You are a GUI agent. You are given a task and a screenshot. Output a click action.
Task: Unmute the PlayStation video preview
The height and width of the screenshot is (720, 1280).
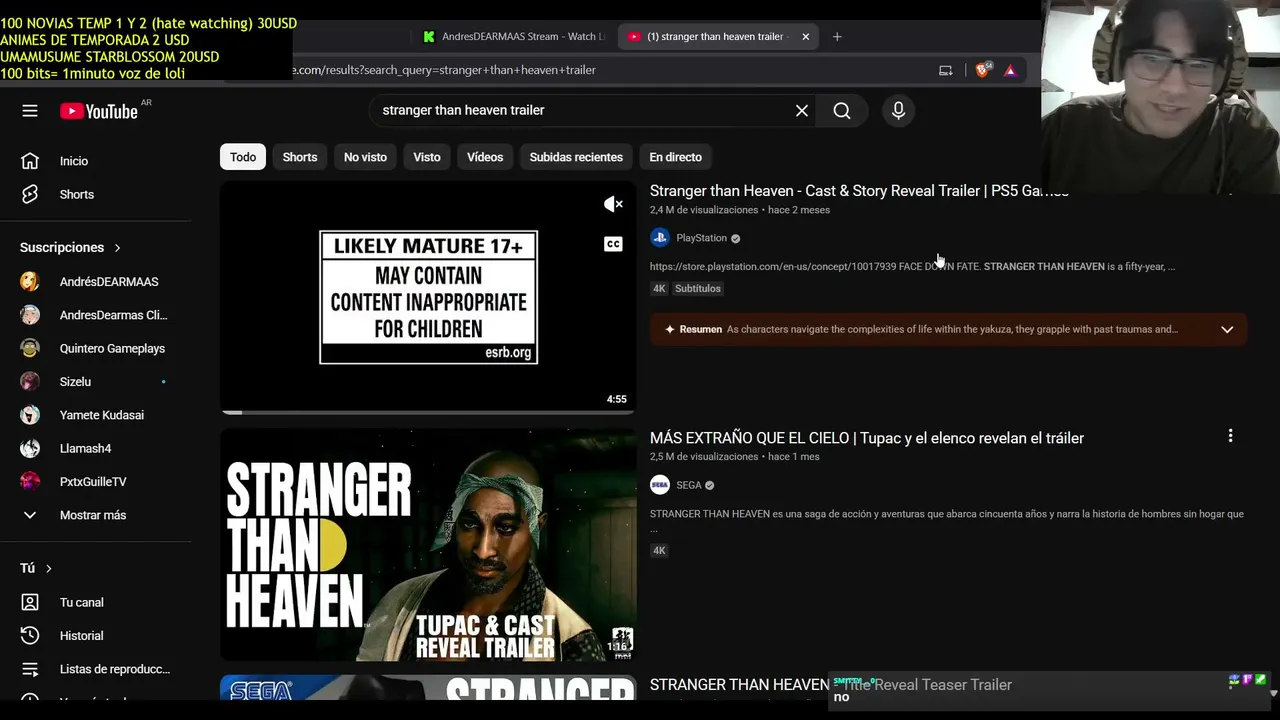tap(613, 204)
